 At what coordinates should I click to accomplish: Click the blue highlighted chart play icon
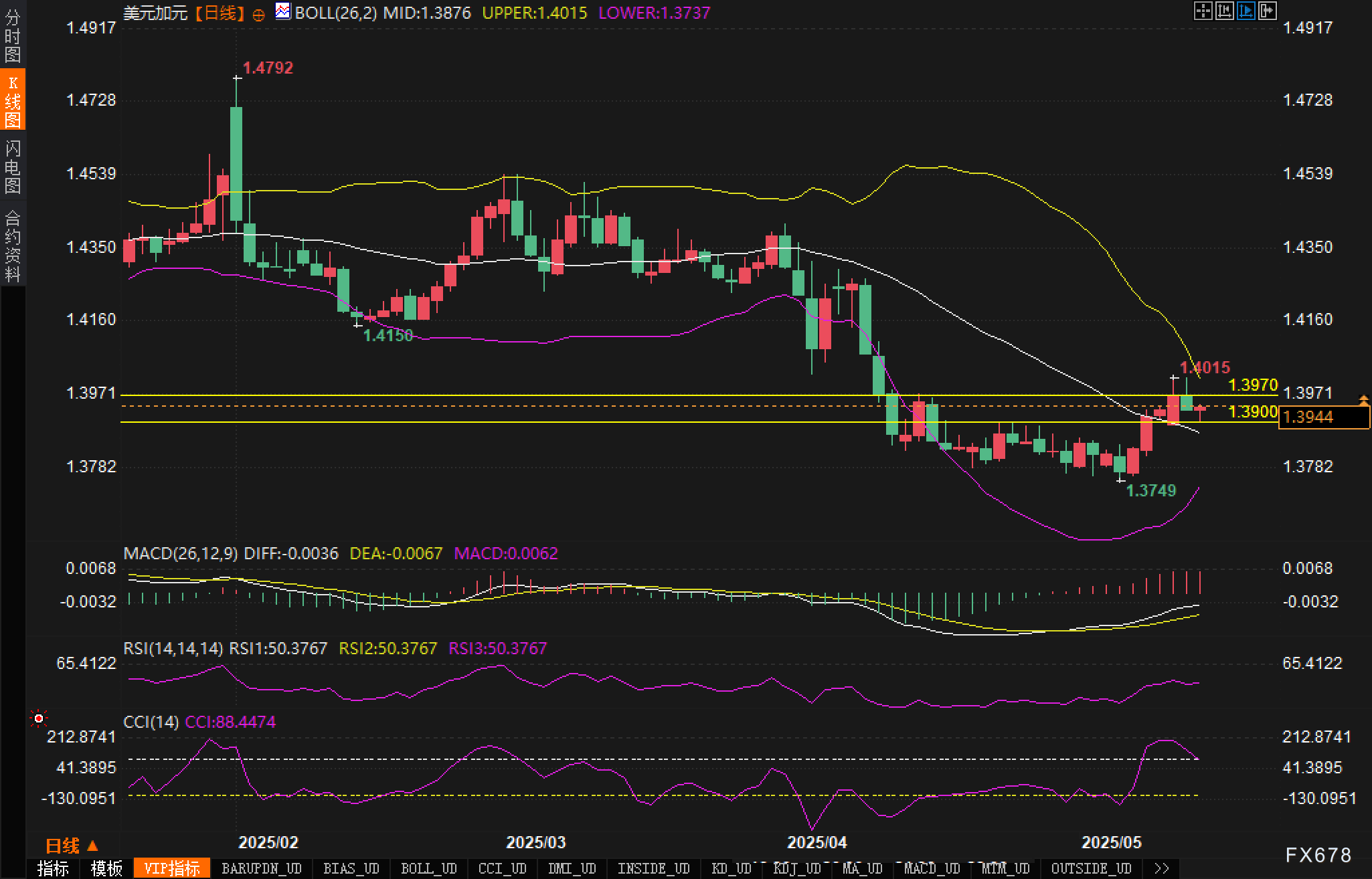point(1246,11)
